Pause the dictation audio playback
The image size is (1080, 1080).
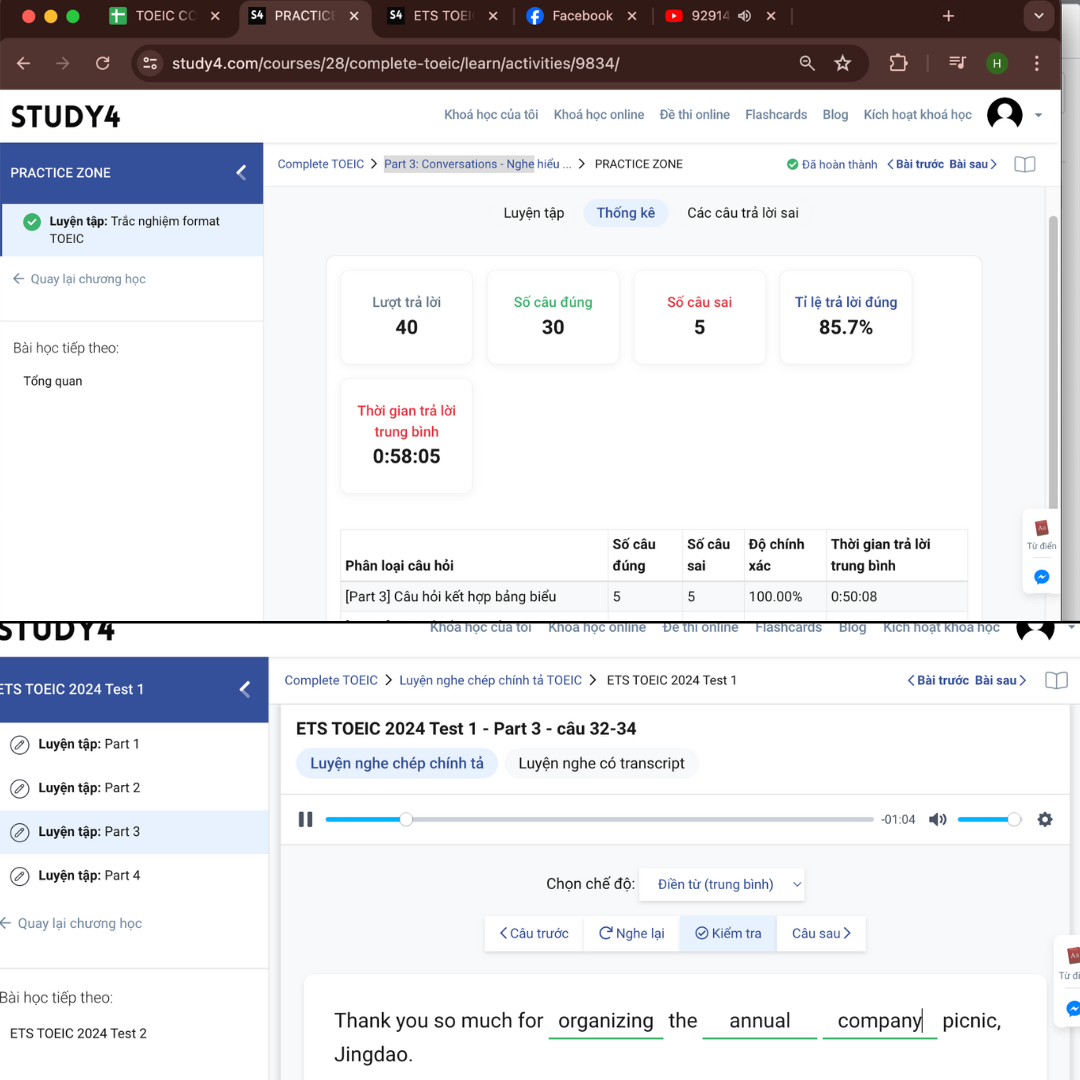pyautogui.click(x=305, y=819)
